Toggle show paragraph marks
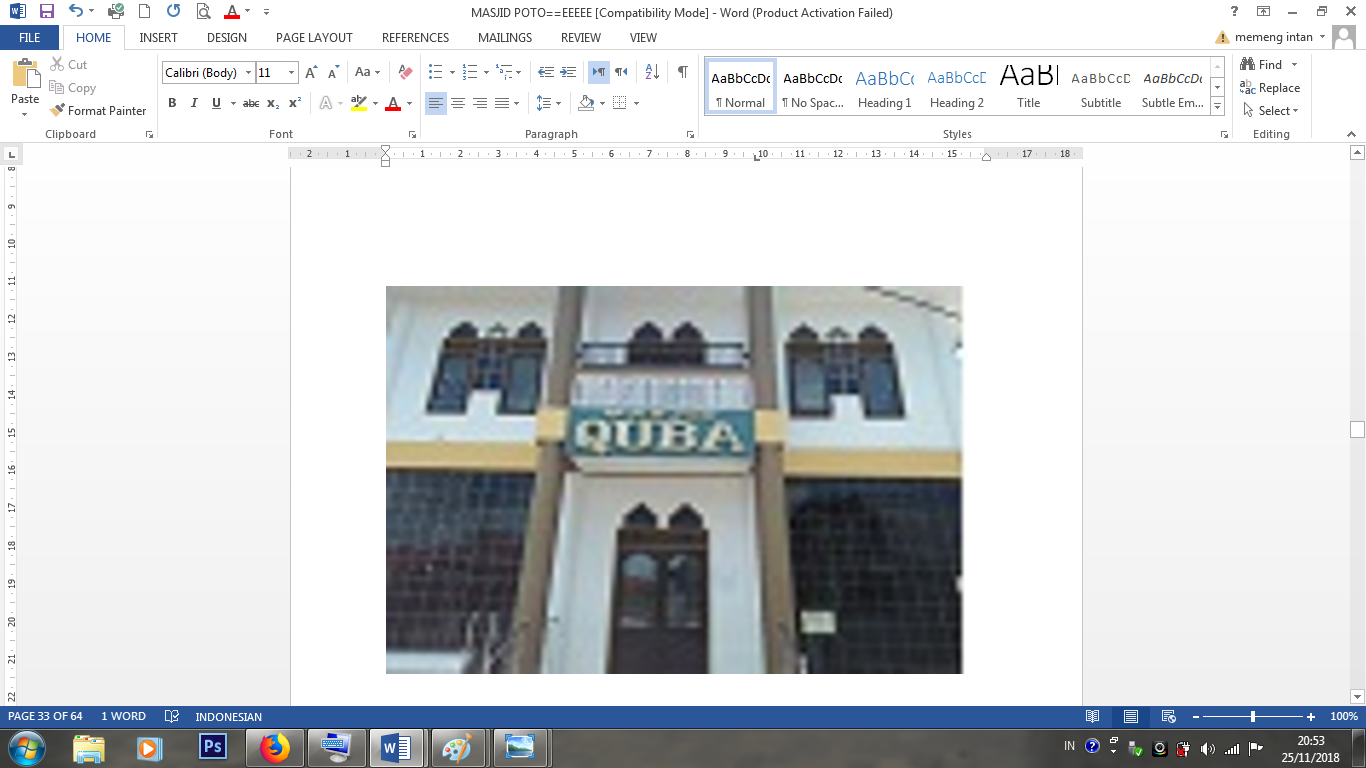1366x768 pixels. click(x=682, y=73)
